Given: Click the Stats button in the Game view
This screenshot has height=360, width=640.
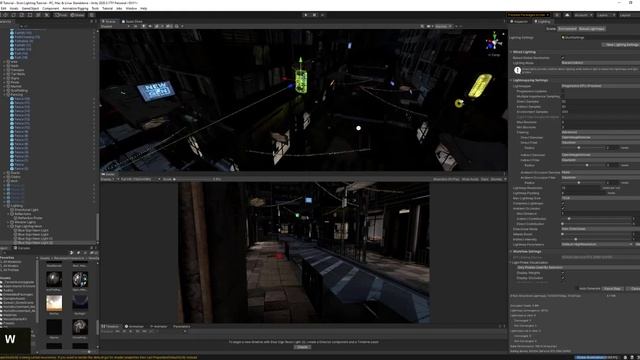Looking at the screenshot, I should tap(484, 179).
